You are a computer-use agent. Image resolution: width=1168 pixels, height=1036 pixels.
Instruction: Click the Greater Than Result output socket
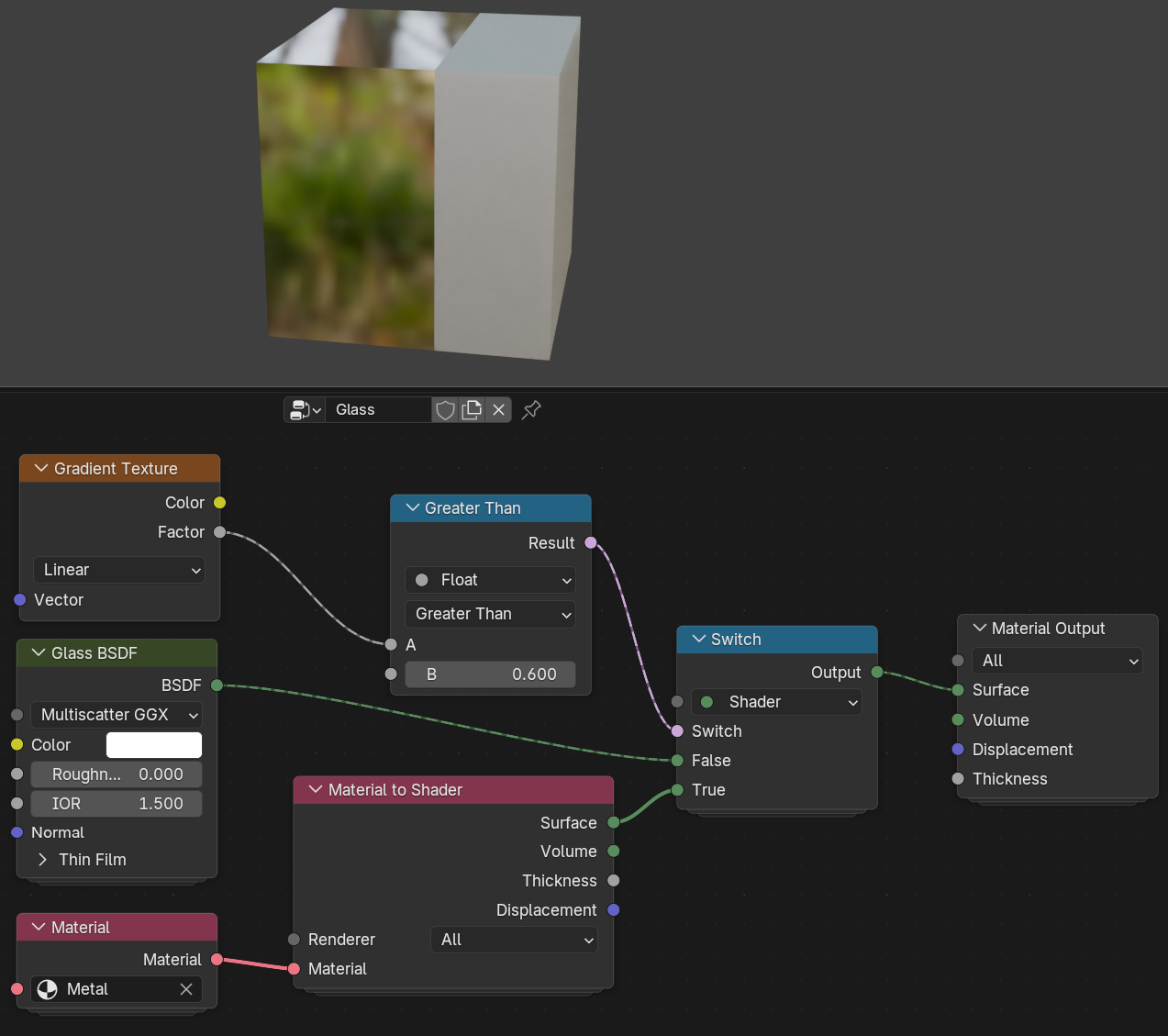pos(591,542)
